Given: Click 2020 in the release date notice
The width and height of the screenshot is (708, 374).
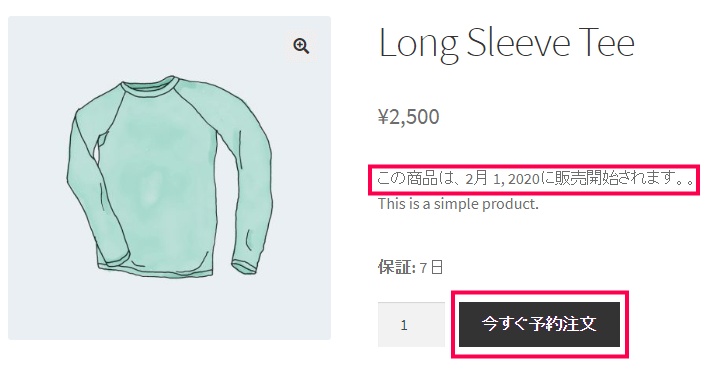Looking at the screenshot, I should coord(523,179).
